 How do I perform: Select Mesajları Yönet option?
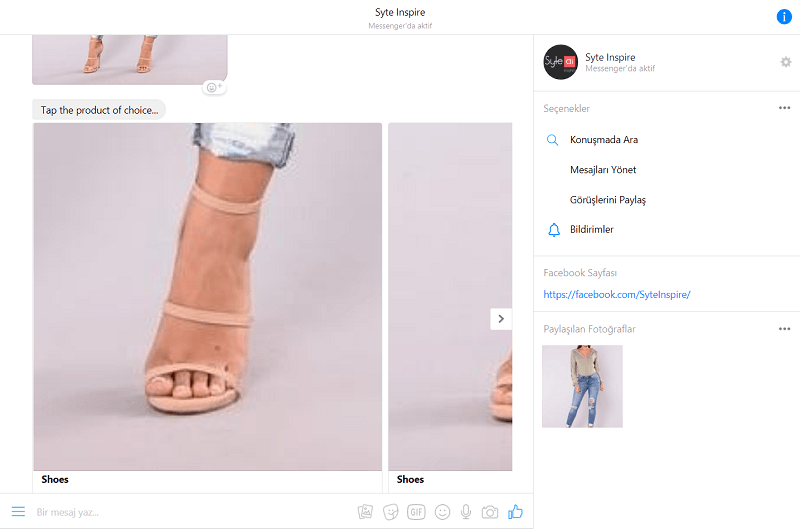[602, 170]
